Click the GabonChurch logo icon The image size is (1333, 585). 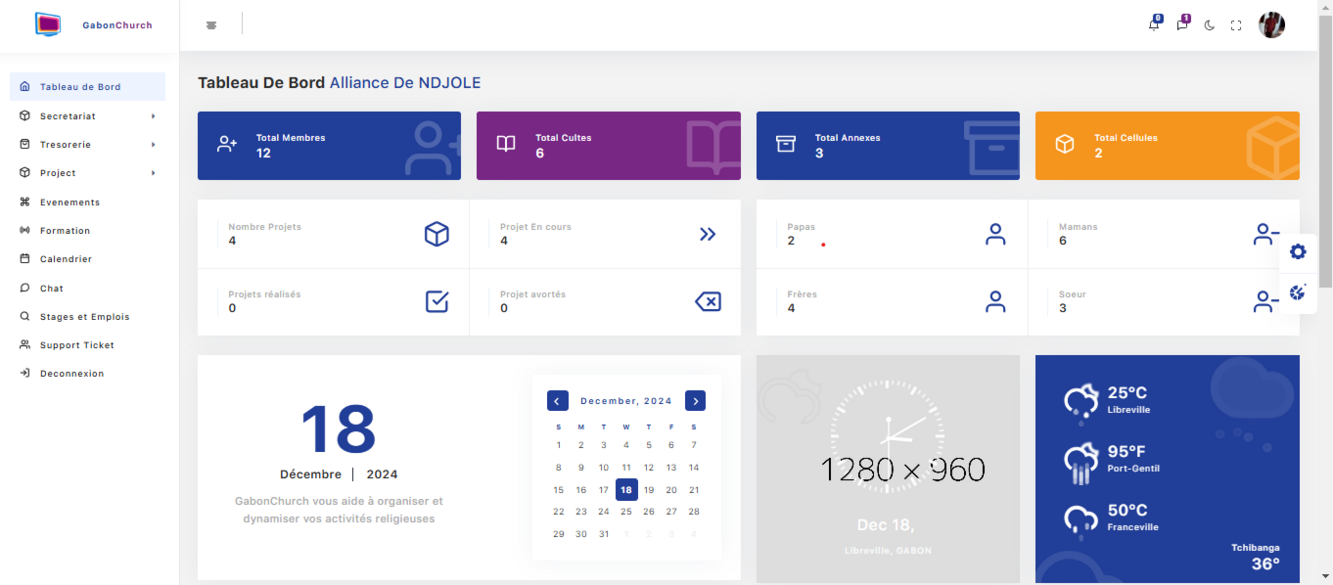tap(48, 25)
